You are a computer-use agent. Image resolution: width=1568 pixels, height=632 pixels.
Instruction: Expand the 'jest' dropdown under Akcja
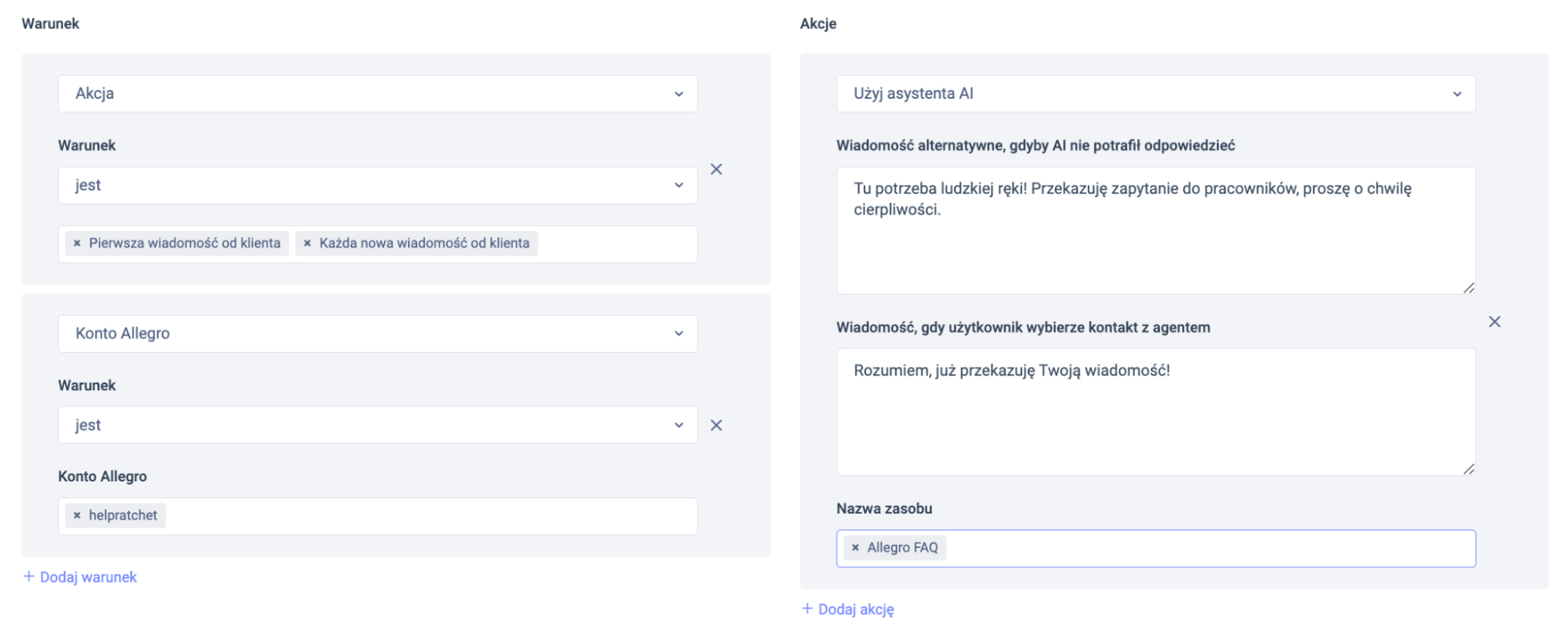point(377,185)
